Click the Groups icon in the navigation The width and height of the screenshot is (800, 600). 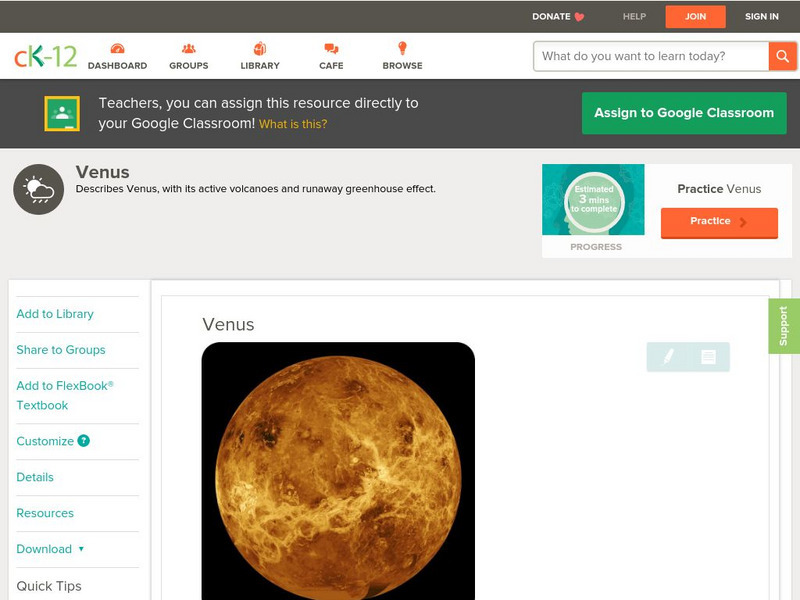[x=189, y=47]
